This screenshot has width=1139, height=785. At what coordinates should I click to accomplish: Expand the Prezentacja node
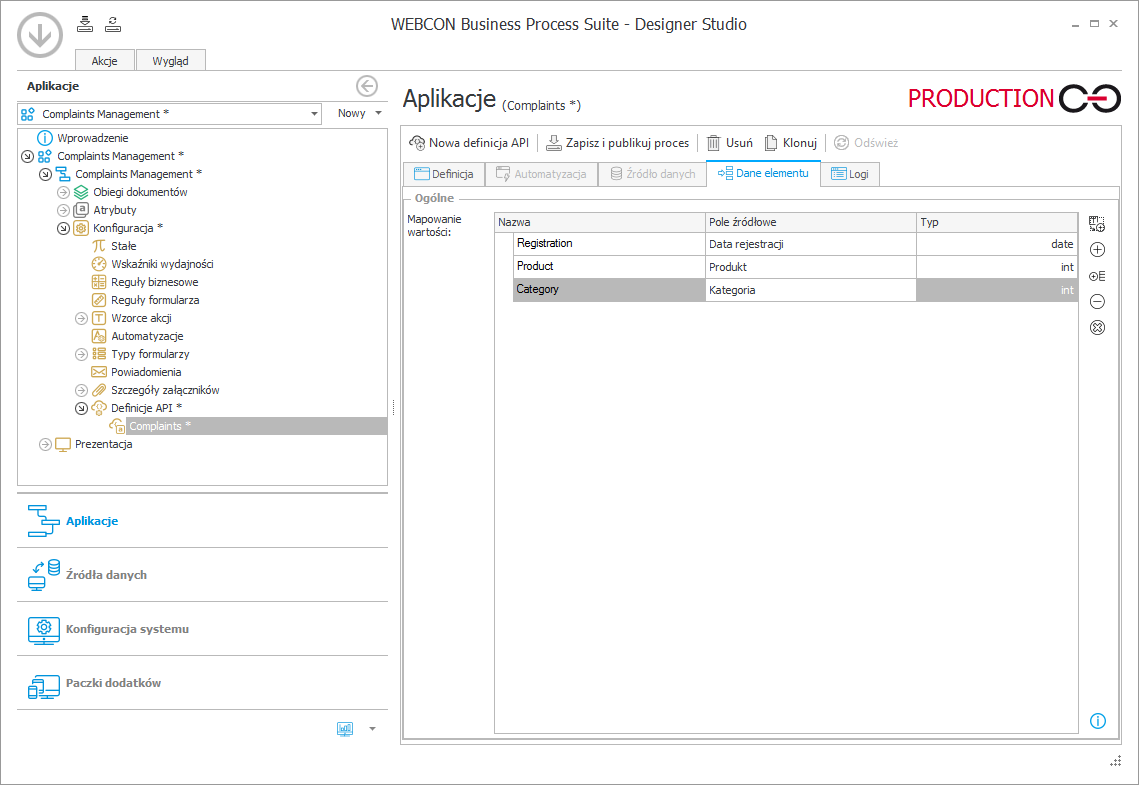tap(46, 444)
